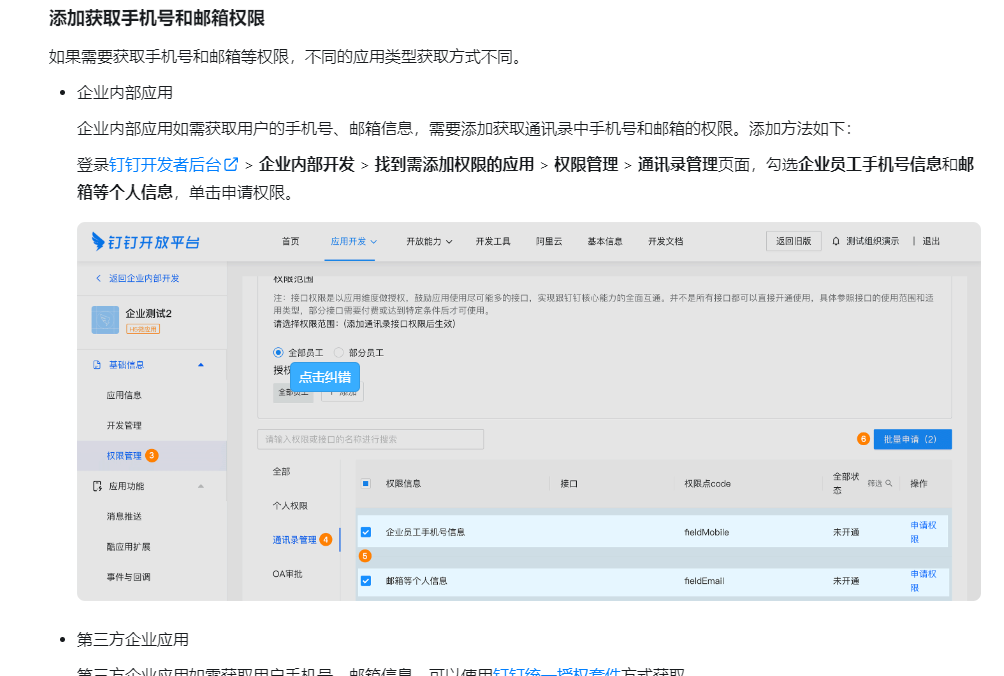
Task: Toggle the 企业员工手机号信息 checkbox
Action: point(366,532)
